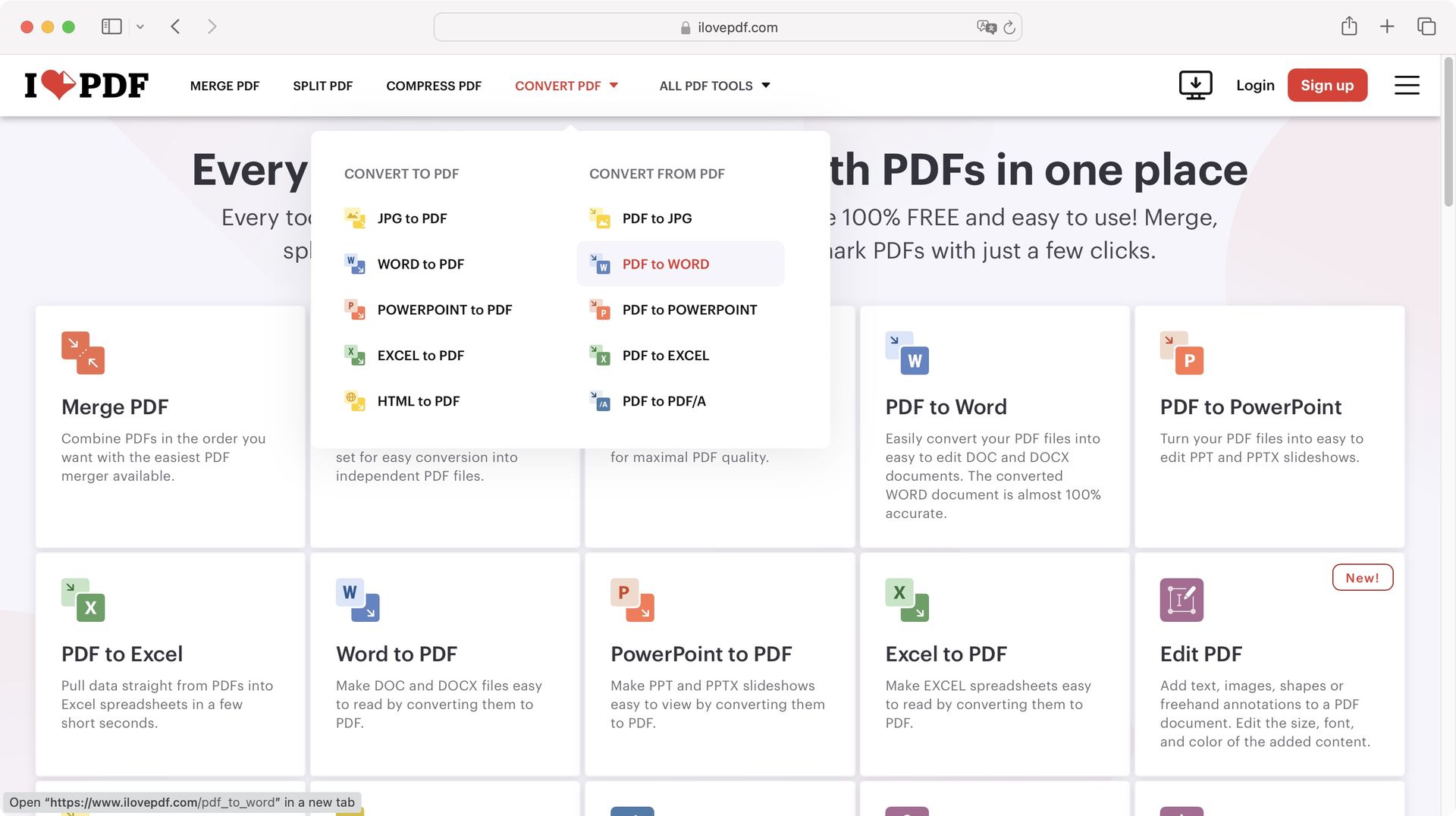Click the page reload icon in address bar
This screenshot has width=1456, height=816.
point(1009,27)
